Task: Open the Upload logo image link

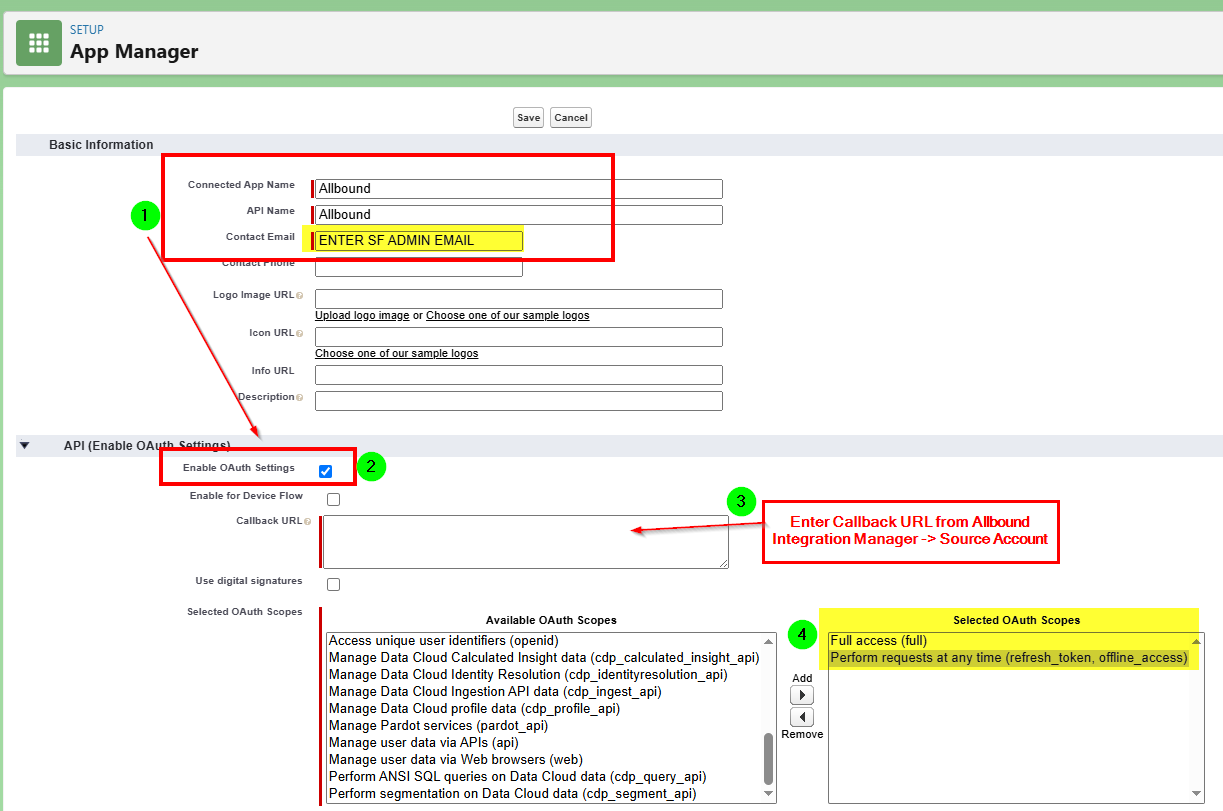Action: click(x=362, y=315)
